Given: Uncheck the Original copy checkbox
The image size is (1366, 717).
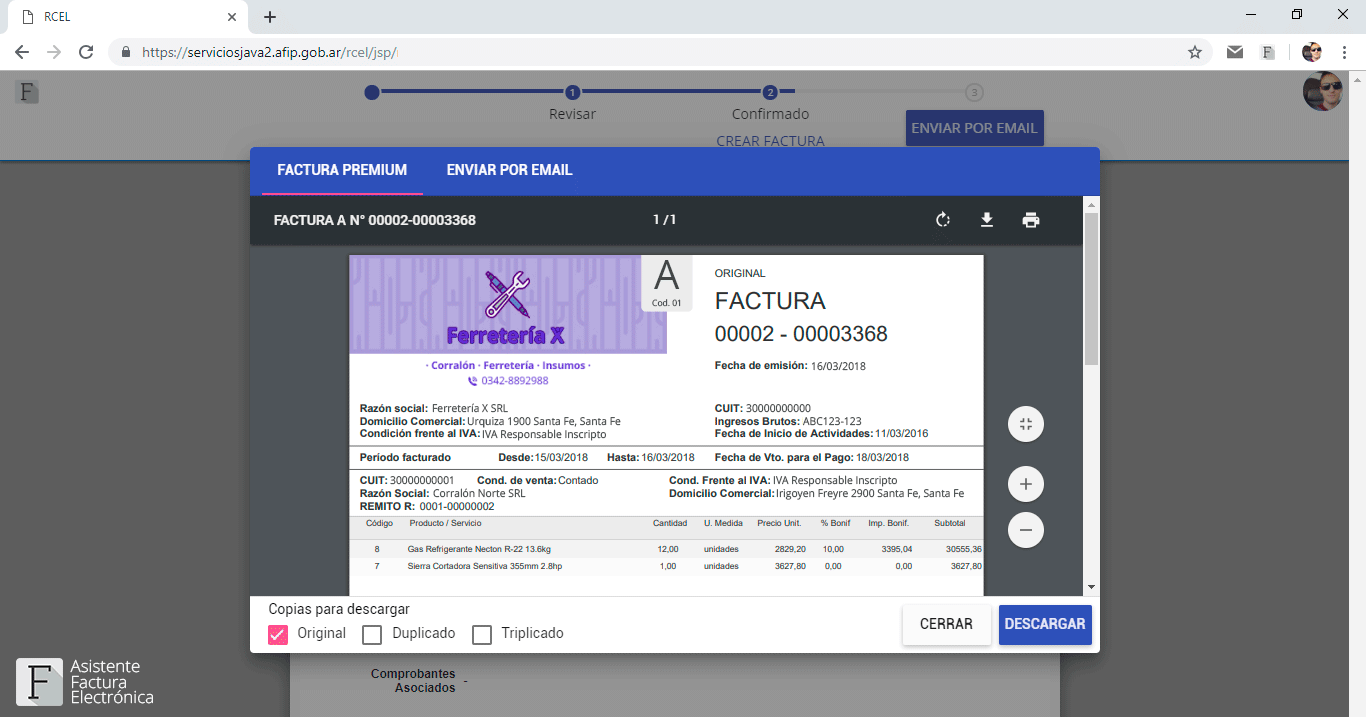Looking at the screenshot, I should pyautogui.click(x=277, y=634).
